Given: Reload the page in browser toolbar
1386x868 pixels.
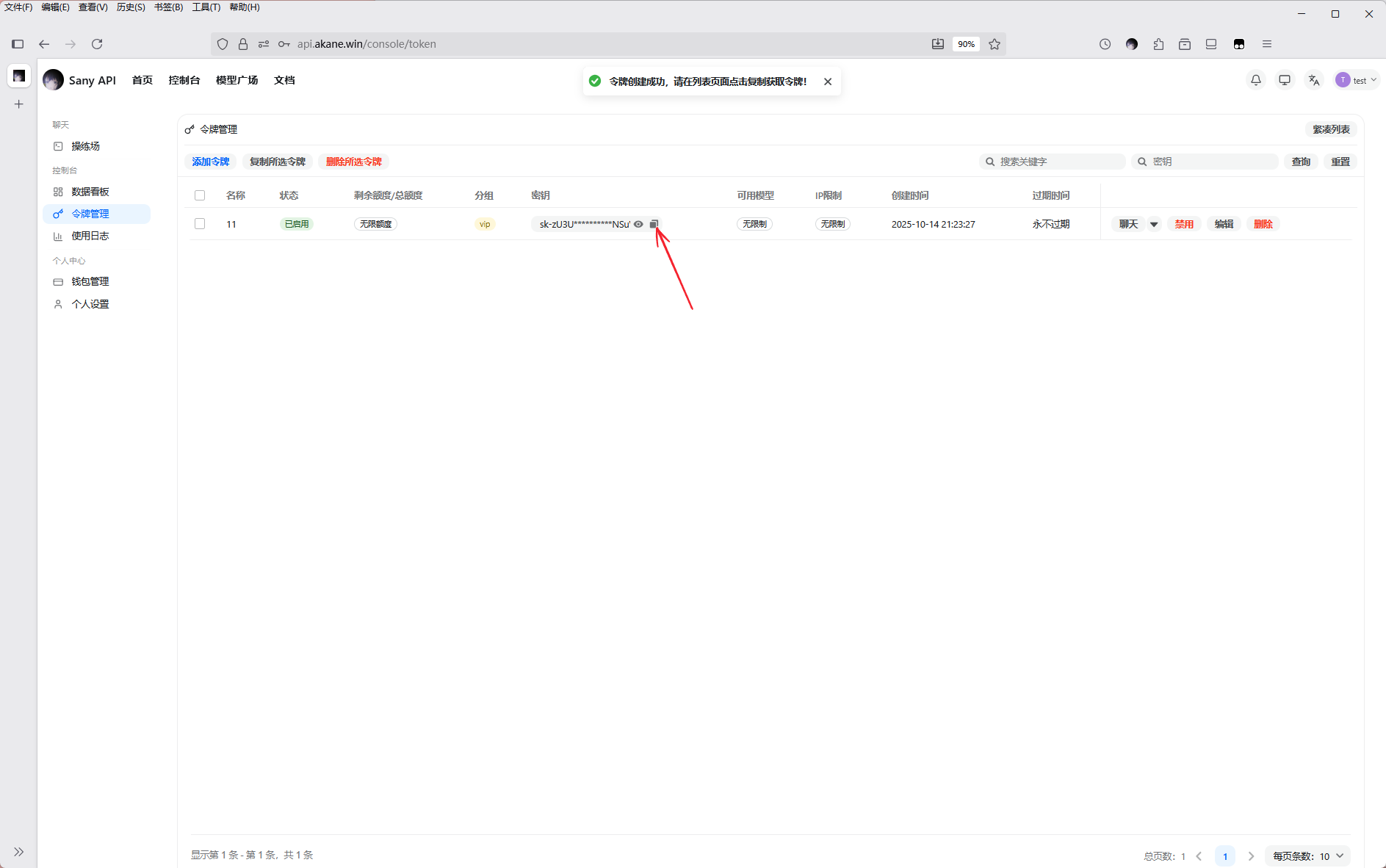Looking at the screenshot, I should (x=97, y=44).
